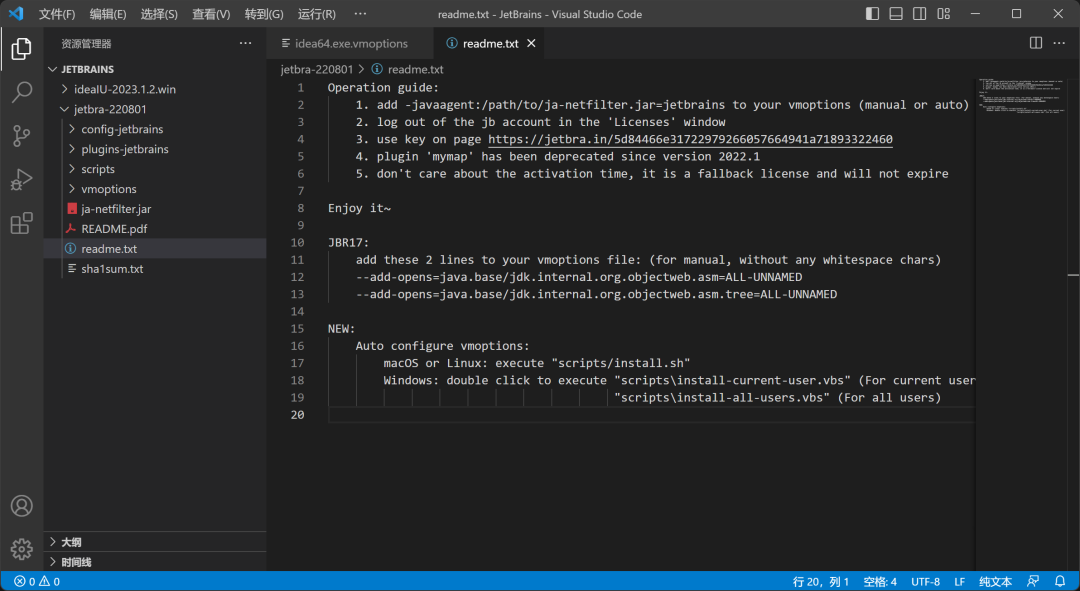This screenshot has width=1080, height=591.
Task: Expand the config-jetbrains folder
Action: (155, 129)
